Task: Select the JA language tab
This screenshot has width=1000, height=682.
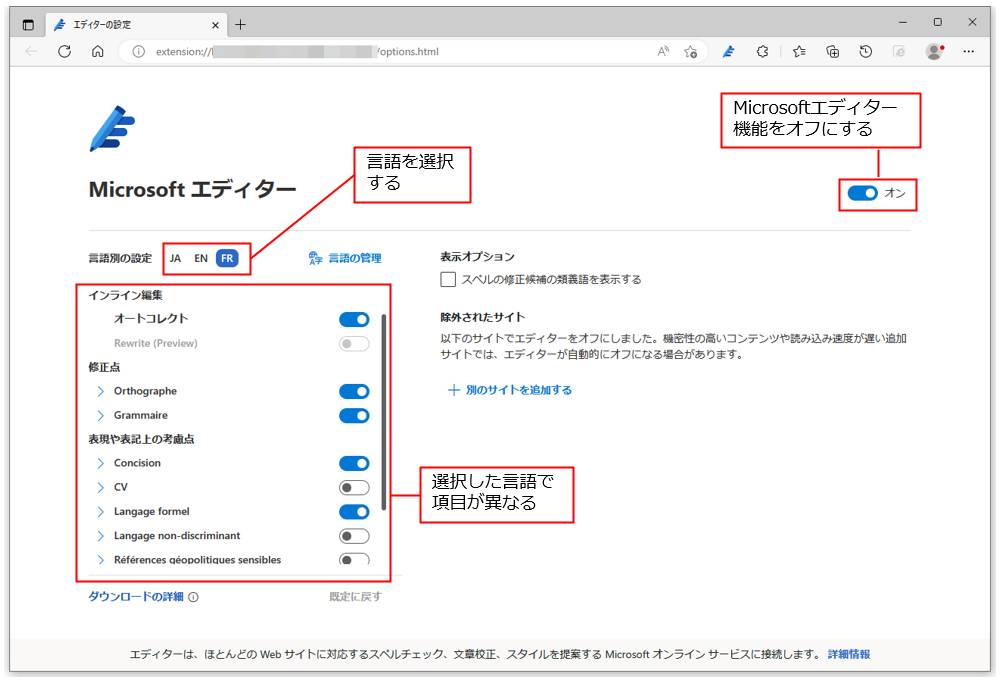Action: coord(175,258)
